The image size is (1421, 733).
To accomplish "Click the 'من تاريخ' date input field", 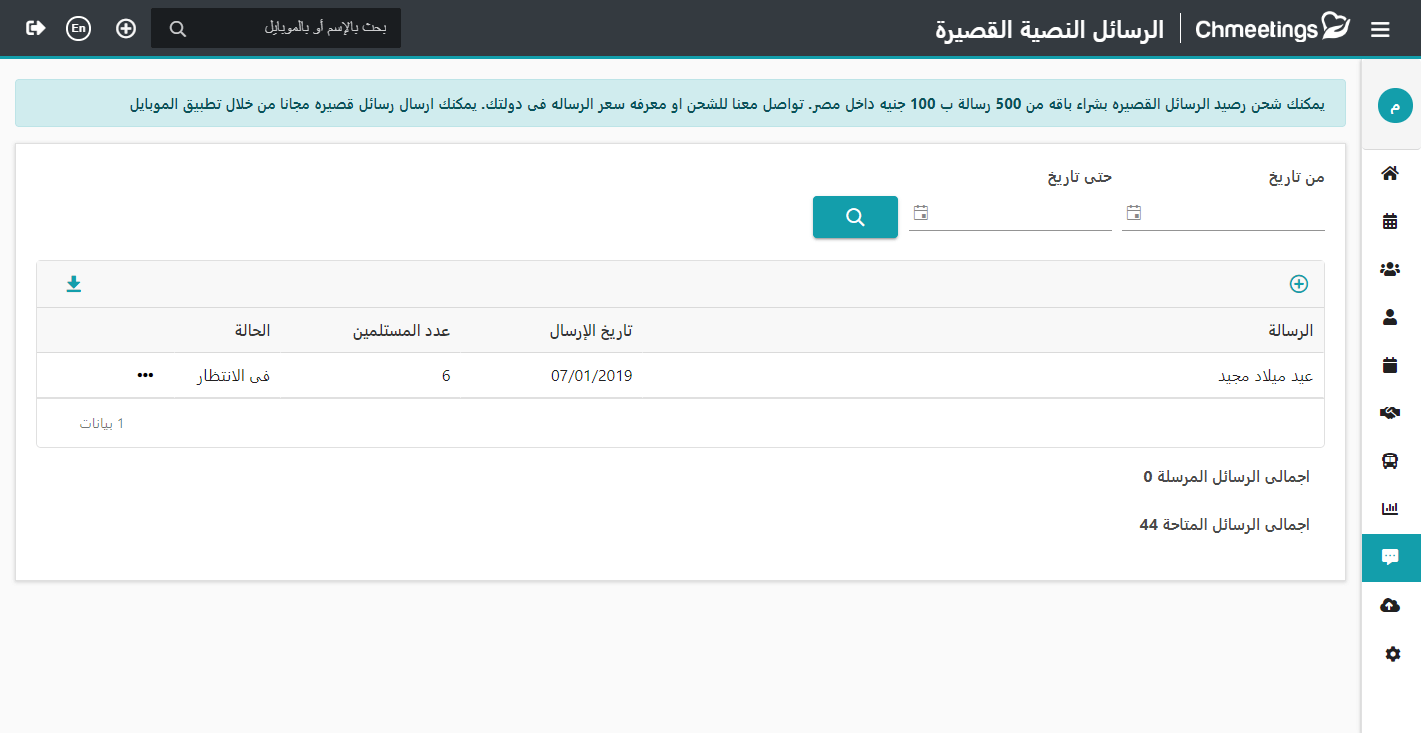I will [1223, 213].
